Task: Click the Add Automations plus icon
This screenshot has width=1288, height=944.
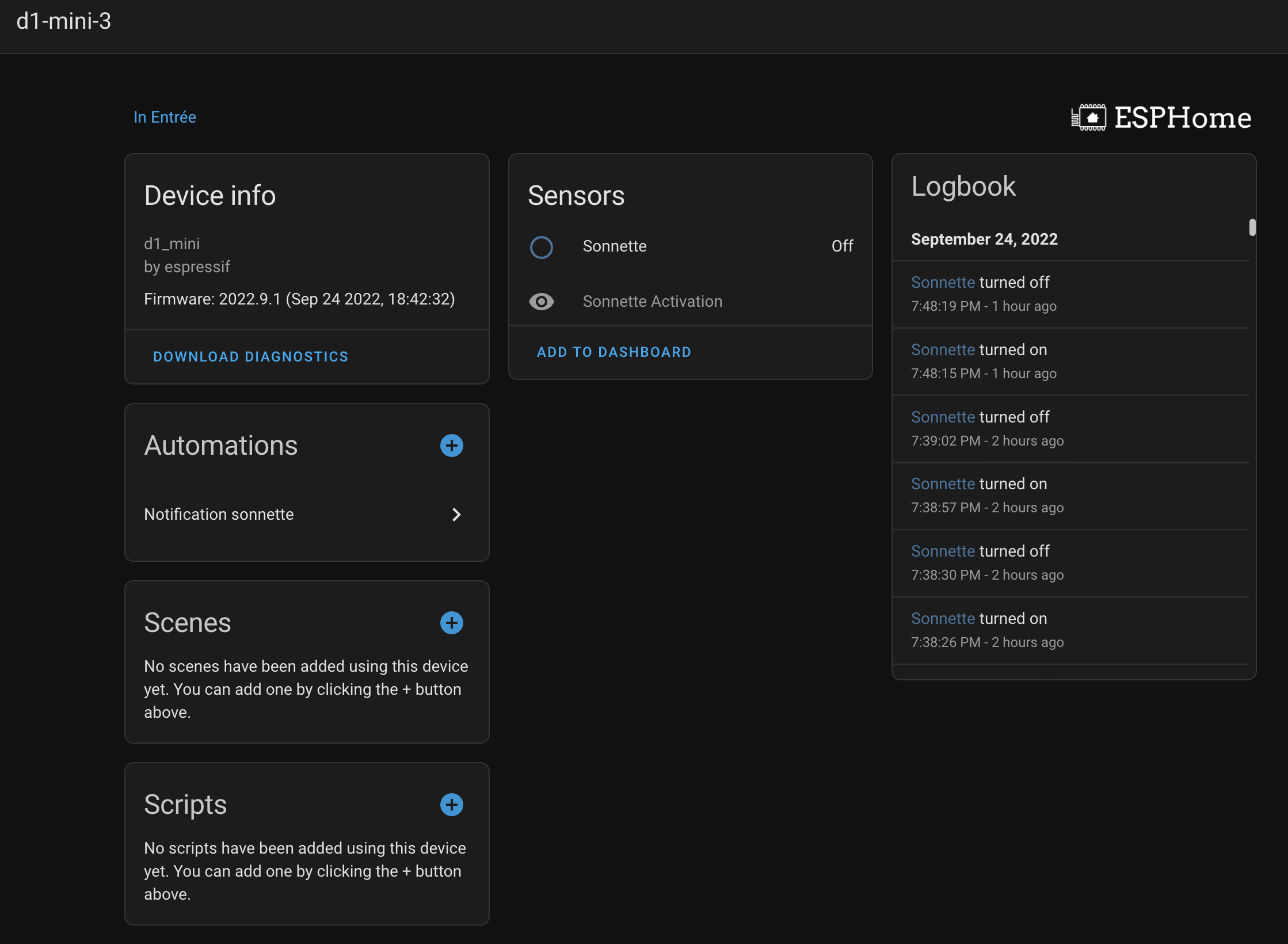Action: [x=452, y=446]
